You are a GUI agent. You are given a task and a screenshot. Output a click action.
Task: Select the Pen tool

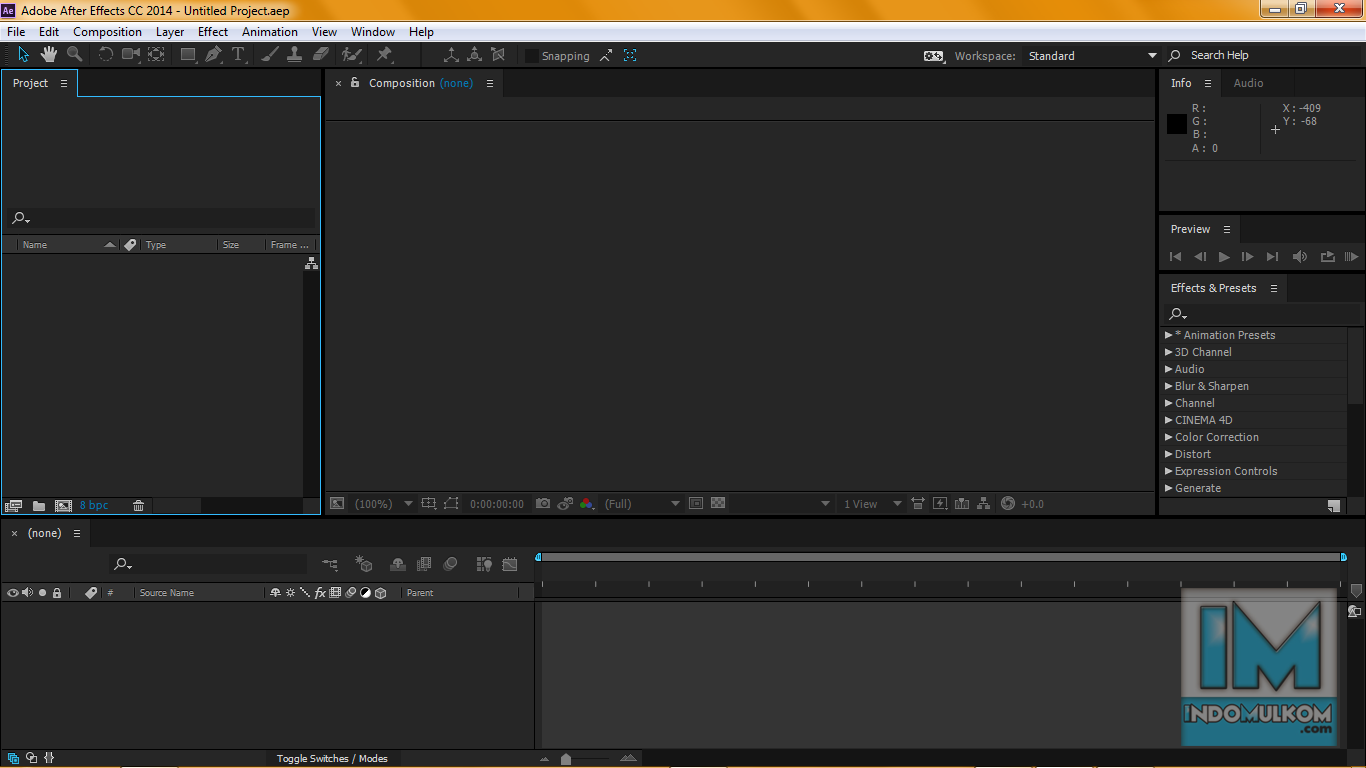click(x=212, y=55)
